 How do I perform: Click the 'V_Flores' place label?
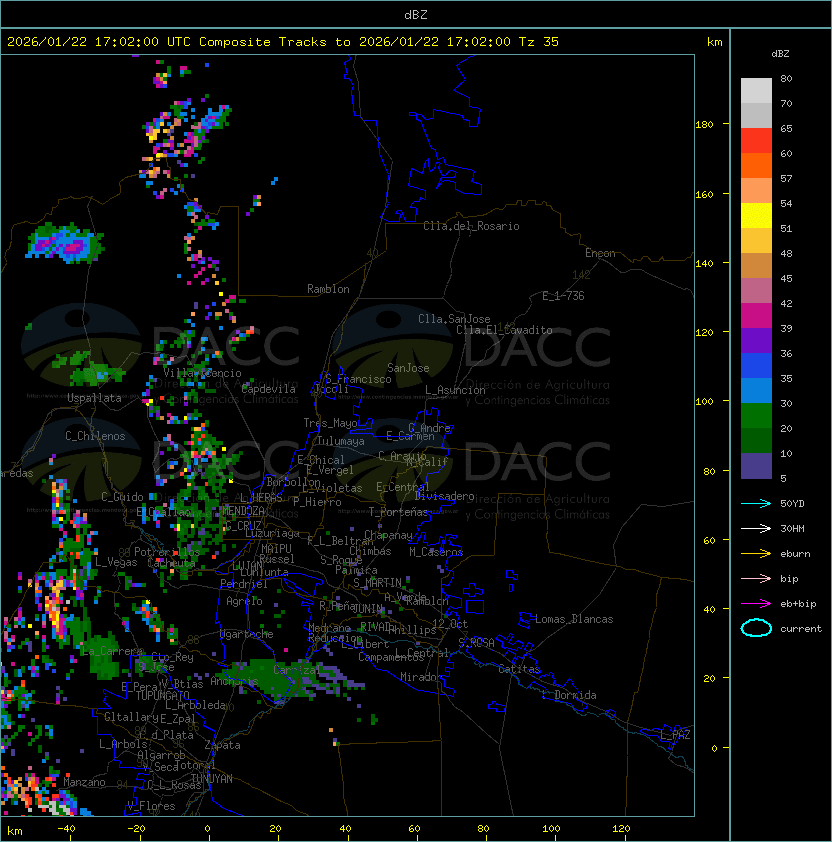[151, 806]
